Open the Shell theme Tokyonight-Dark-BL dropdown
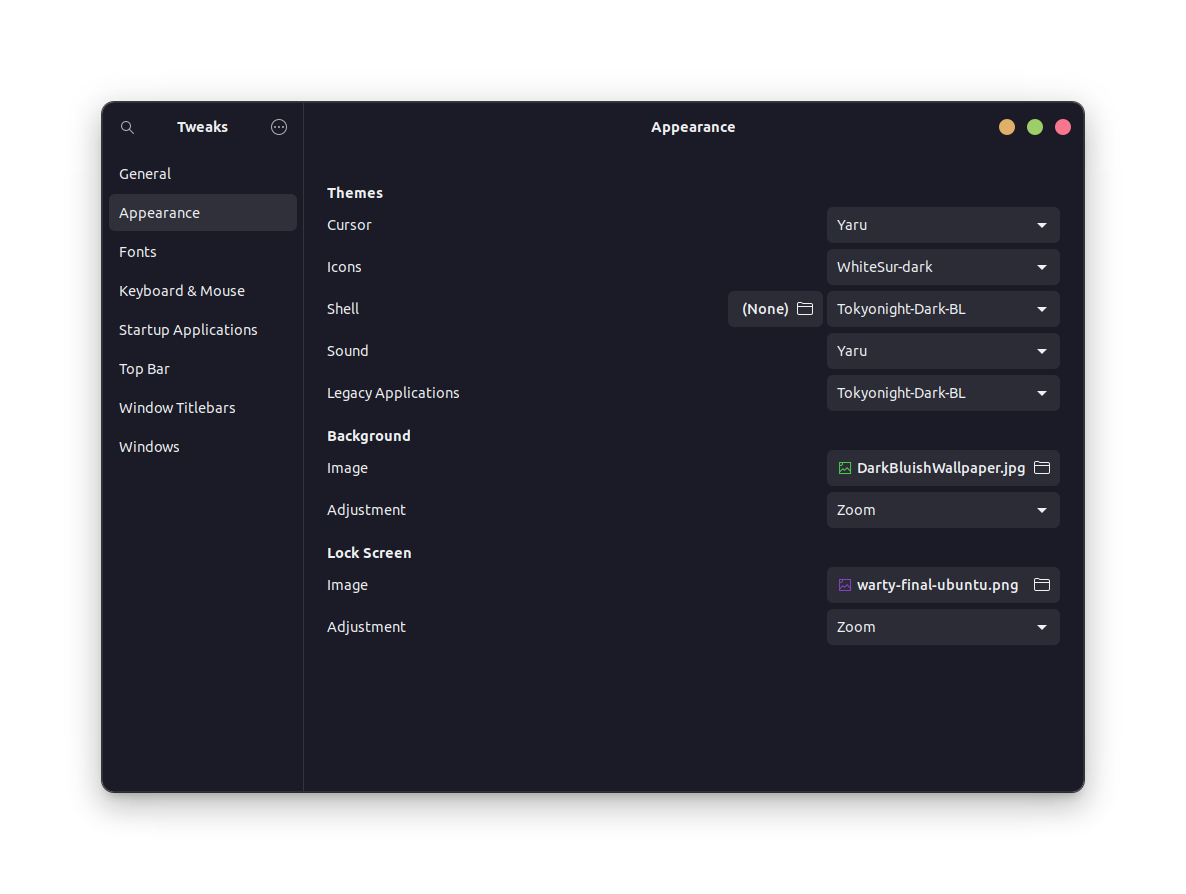Viewport: 1186px width, 894px height. coord(942,309)
